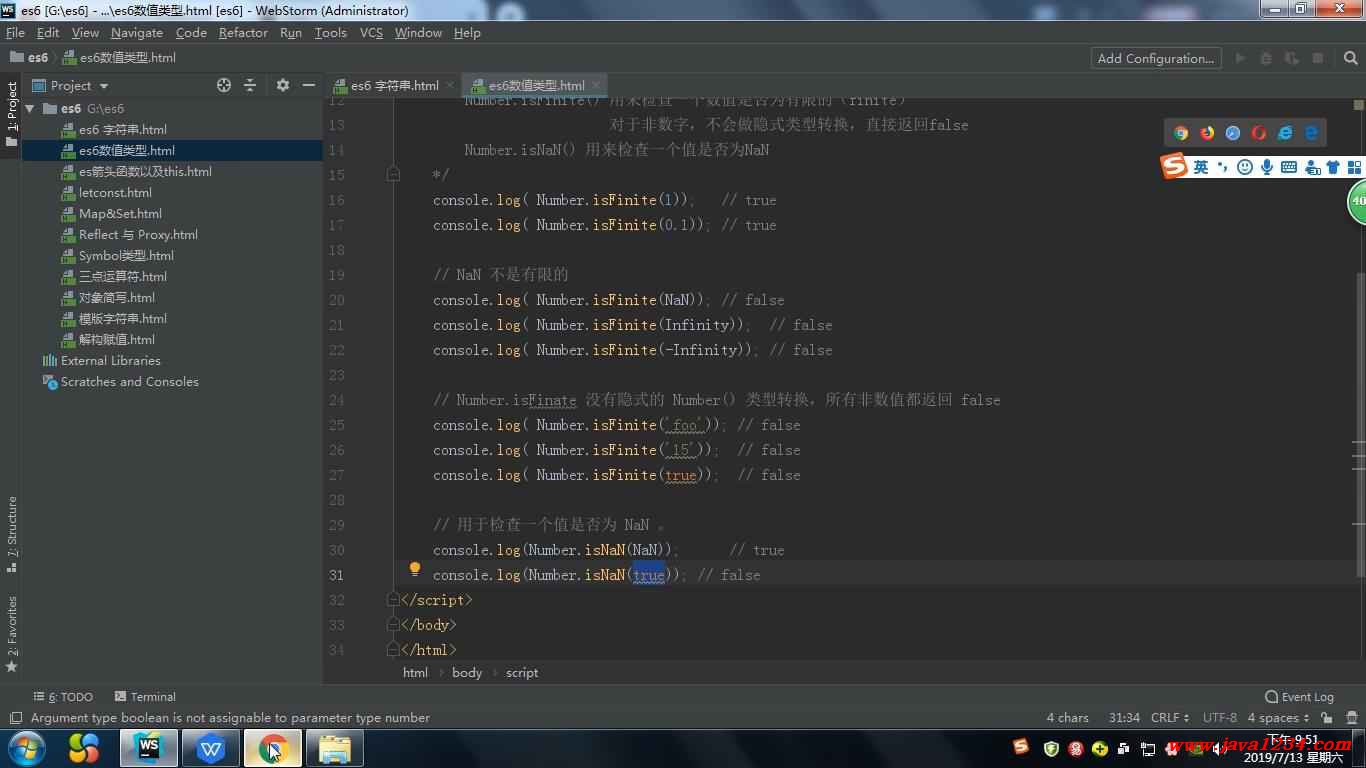Open CRLF line separator dropdown
The image size is (1366, 768).
pyautogui.click(x=1169, y=718)
